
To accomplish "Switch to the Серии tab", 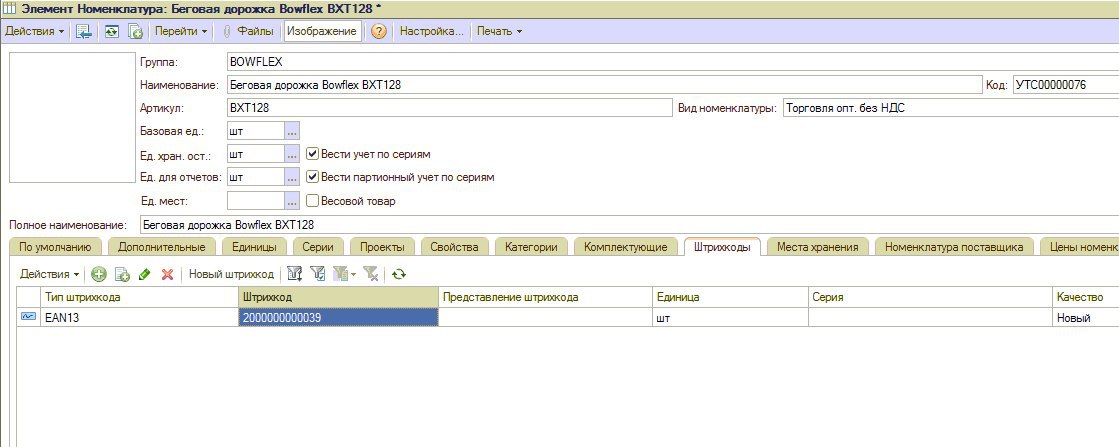I will coord(318,247).
